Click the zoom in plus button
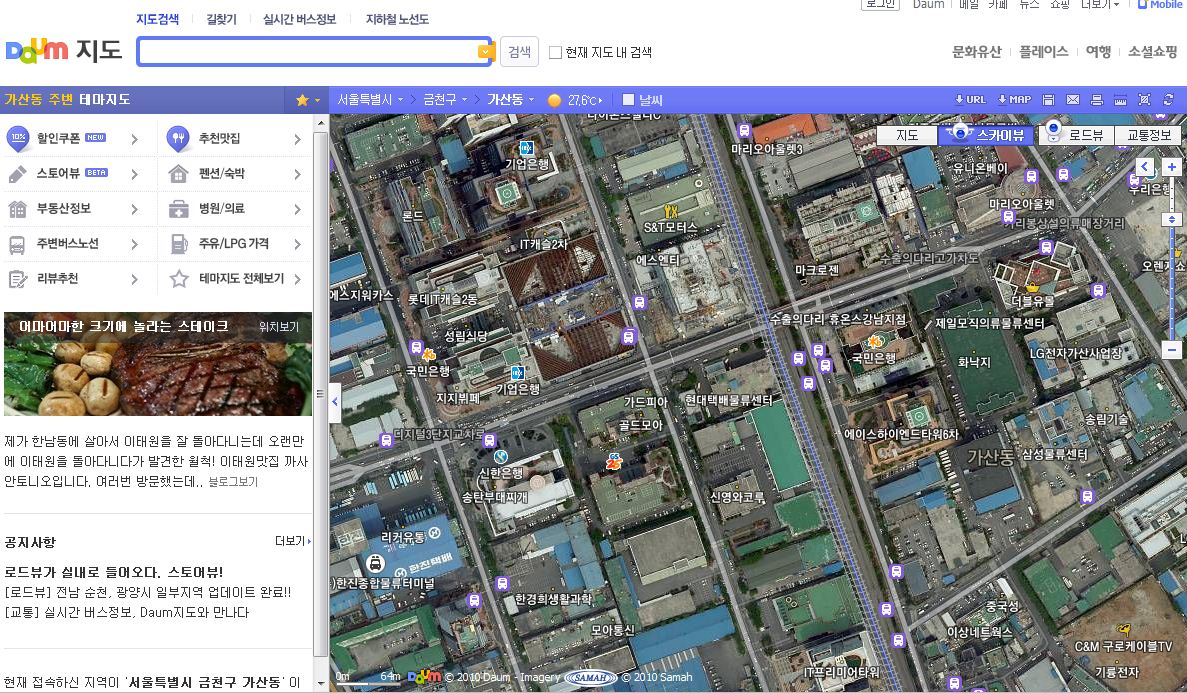The height and width of the screenshot is (693, 1187). pyautogui.click(x=1172, y=167)
